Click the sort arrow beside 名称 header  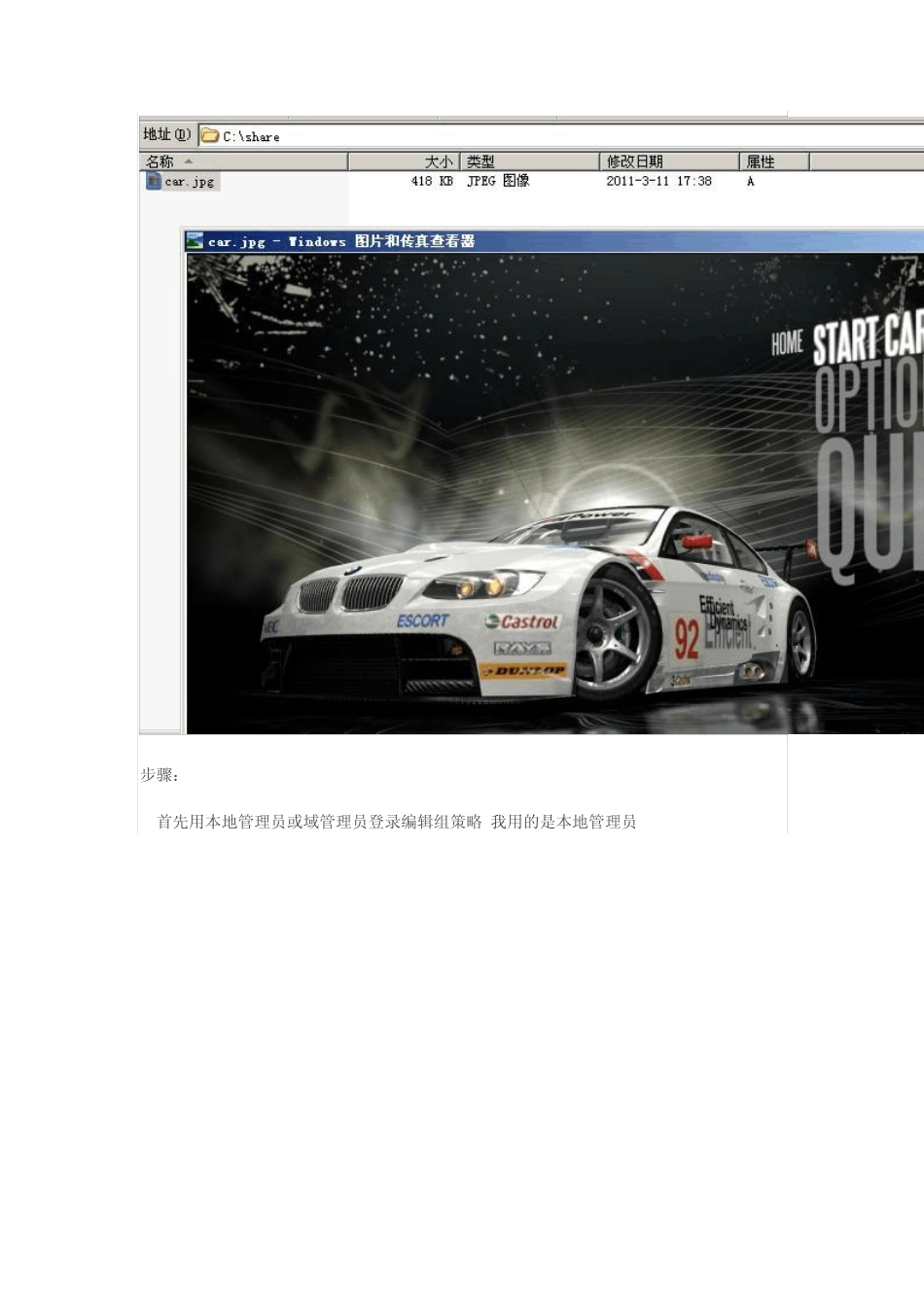189,161
